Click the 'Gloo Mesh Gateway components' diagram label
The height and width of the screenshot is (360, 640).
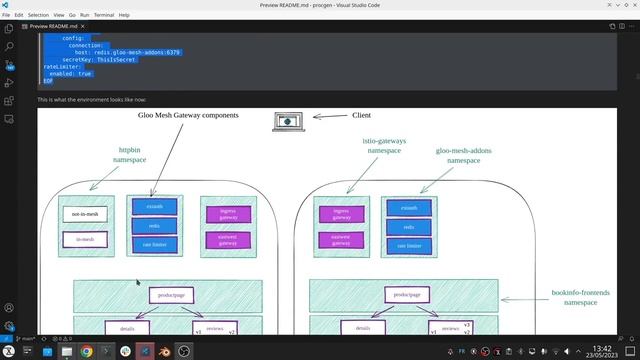click(188, 115)
